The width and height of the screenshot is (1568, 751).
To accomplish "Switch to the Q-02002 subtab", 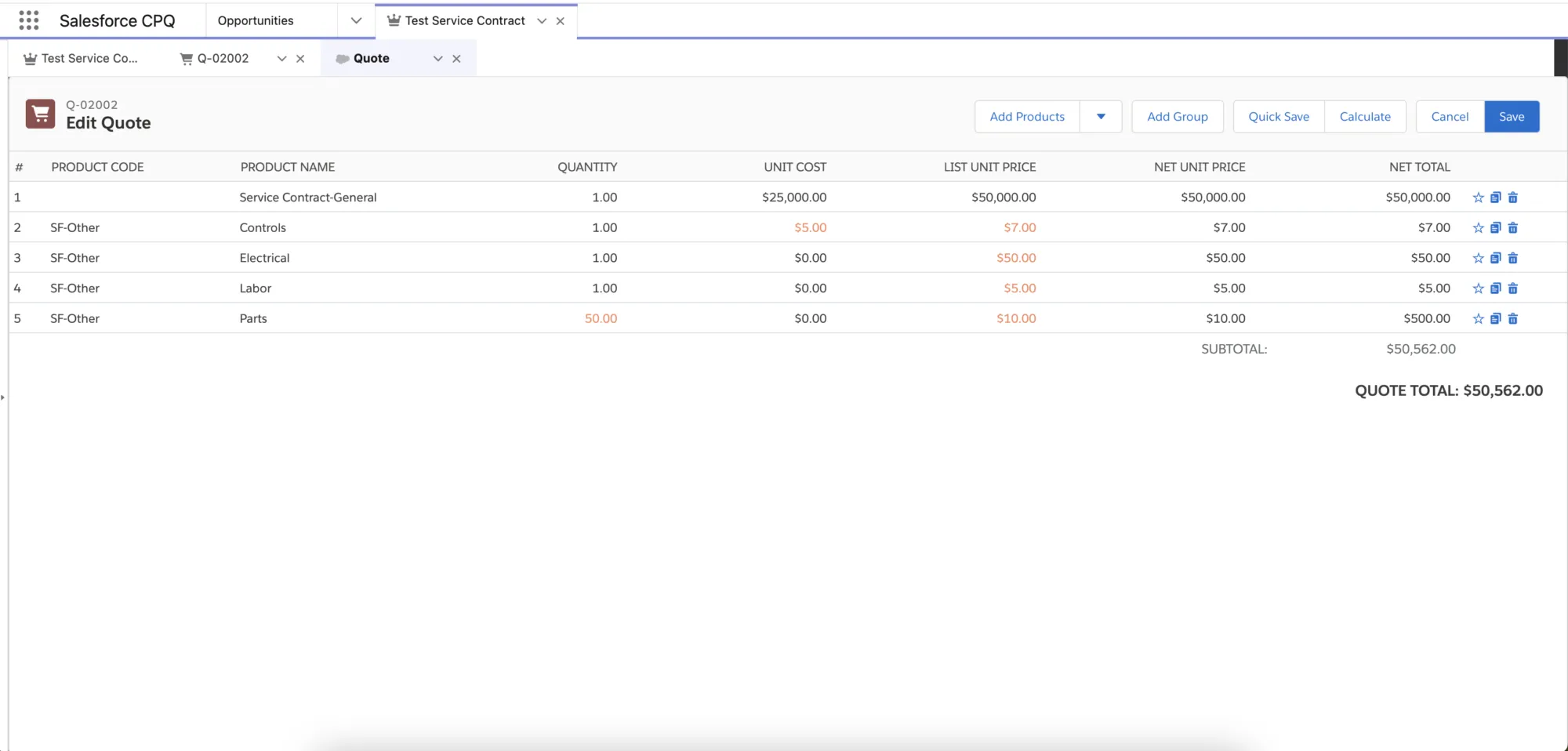I will pos(215,59).
